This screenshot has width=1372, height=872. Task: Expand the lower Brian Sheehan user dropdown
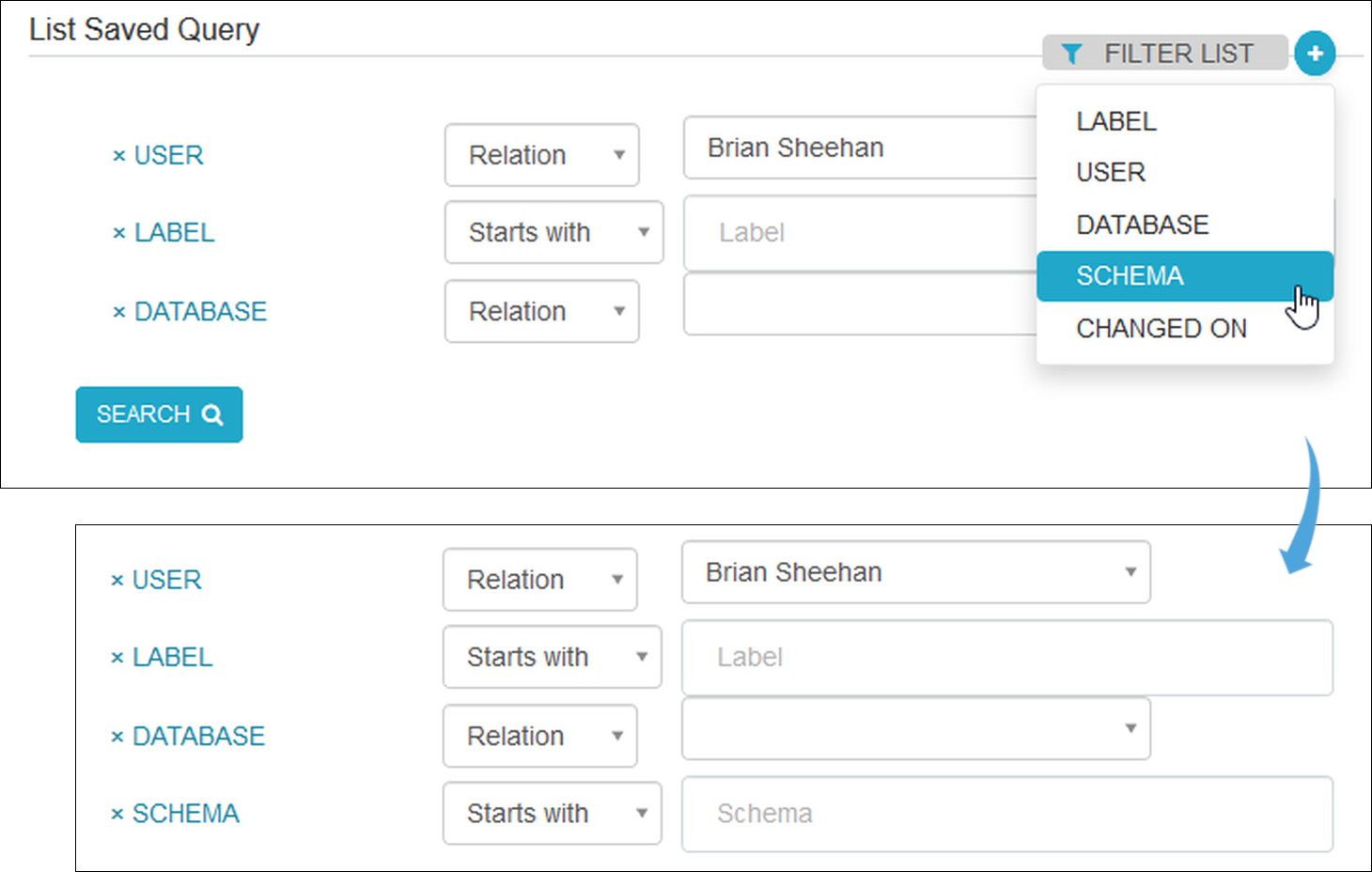click(x=915, y=572)
